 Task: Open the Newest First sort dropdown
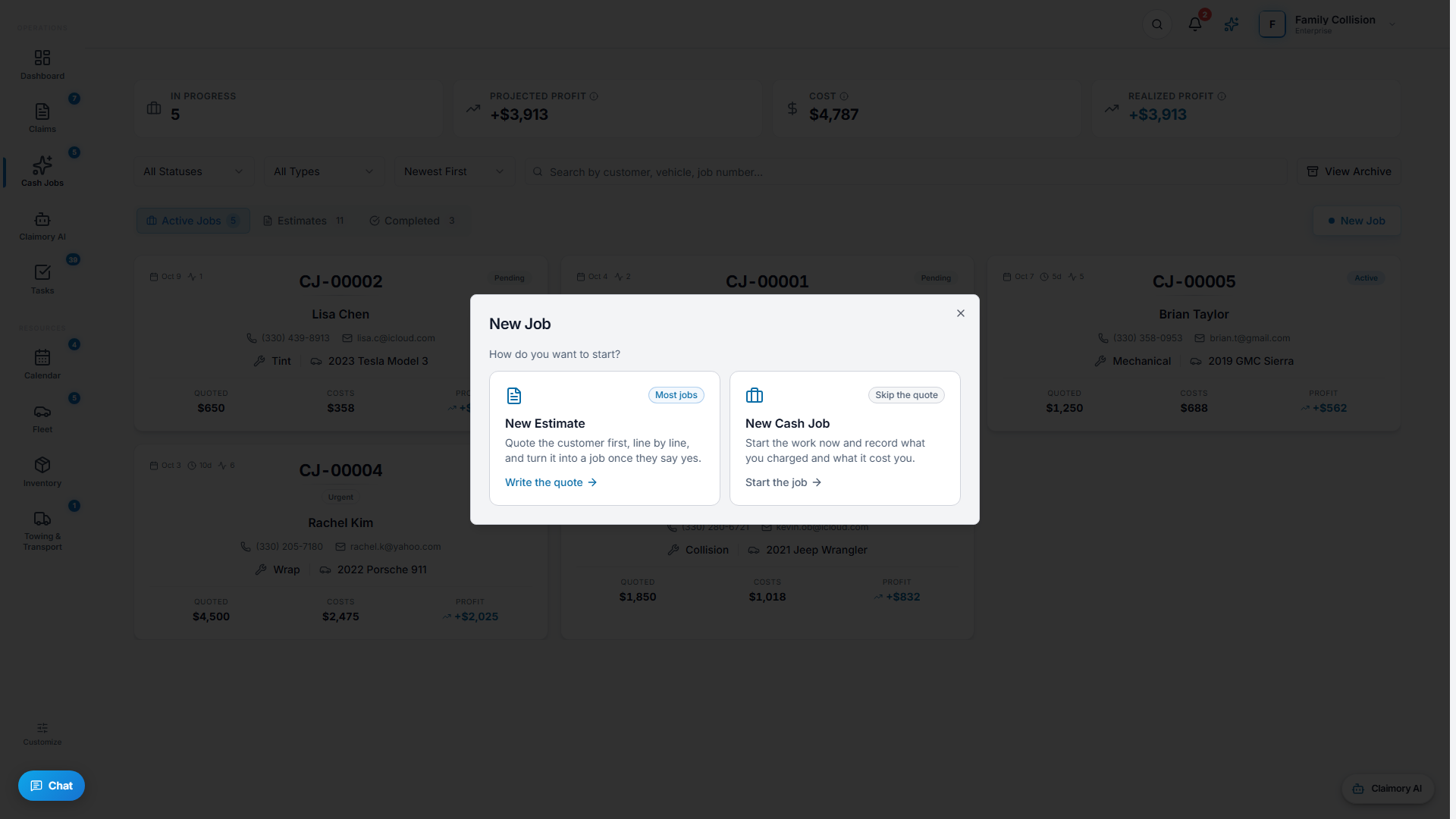pos(454,171)
